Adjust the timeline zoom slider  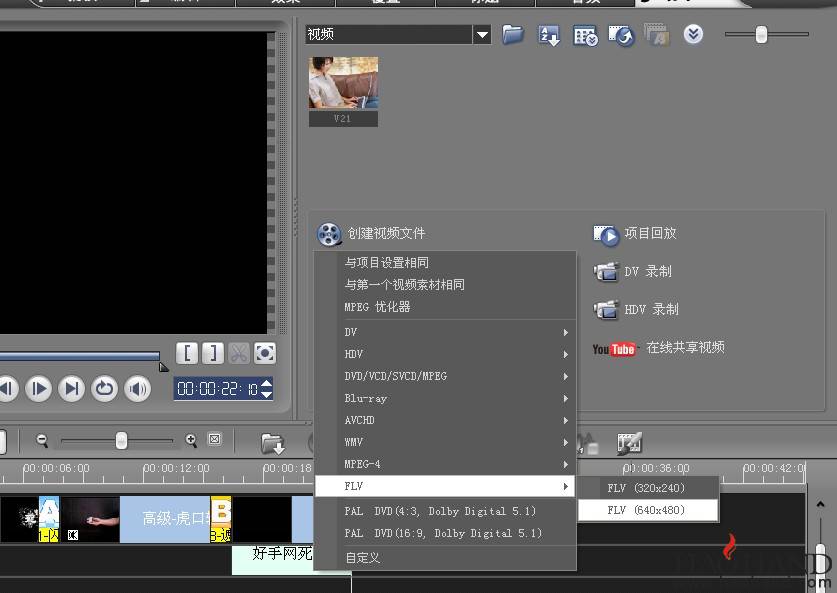(x=122, y=441)
